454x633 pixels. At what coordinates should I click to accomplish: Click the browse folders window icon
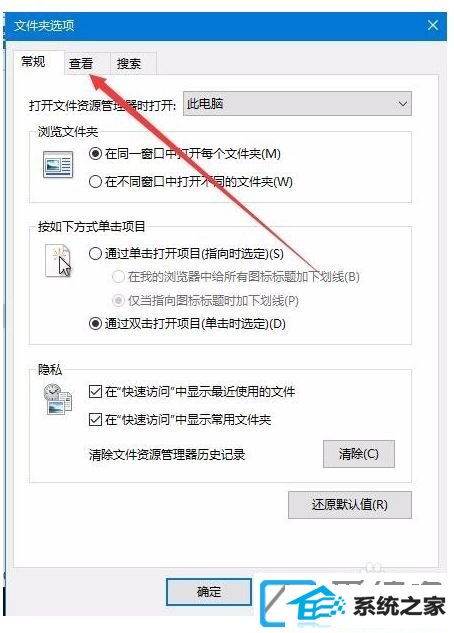pyautogui.click(x=58, y=164)
